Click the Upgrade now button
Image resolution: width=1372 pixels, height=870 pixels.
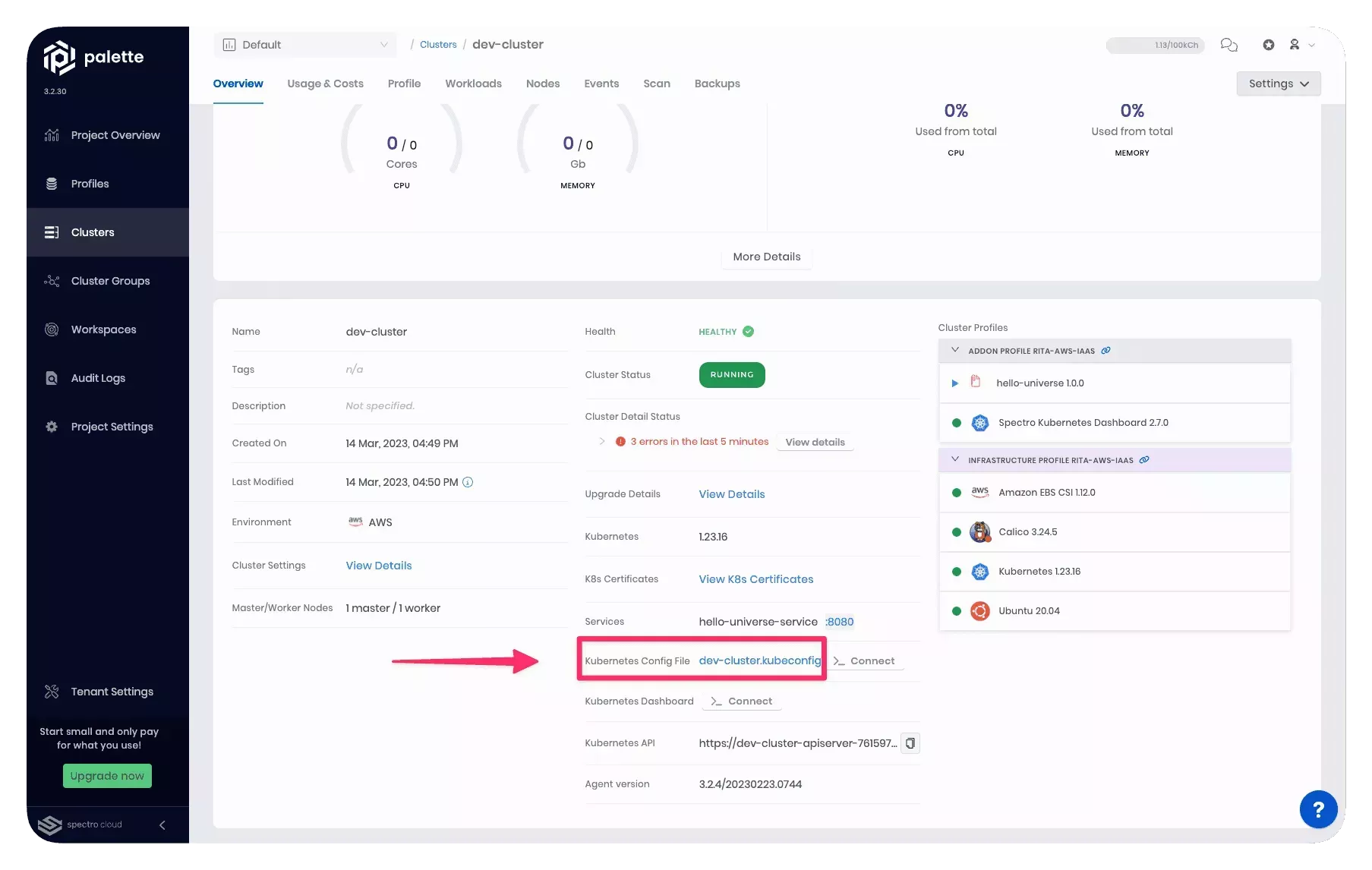coord(107,776)
